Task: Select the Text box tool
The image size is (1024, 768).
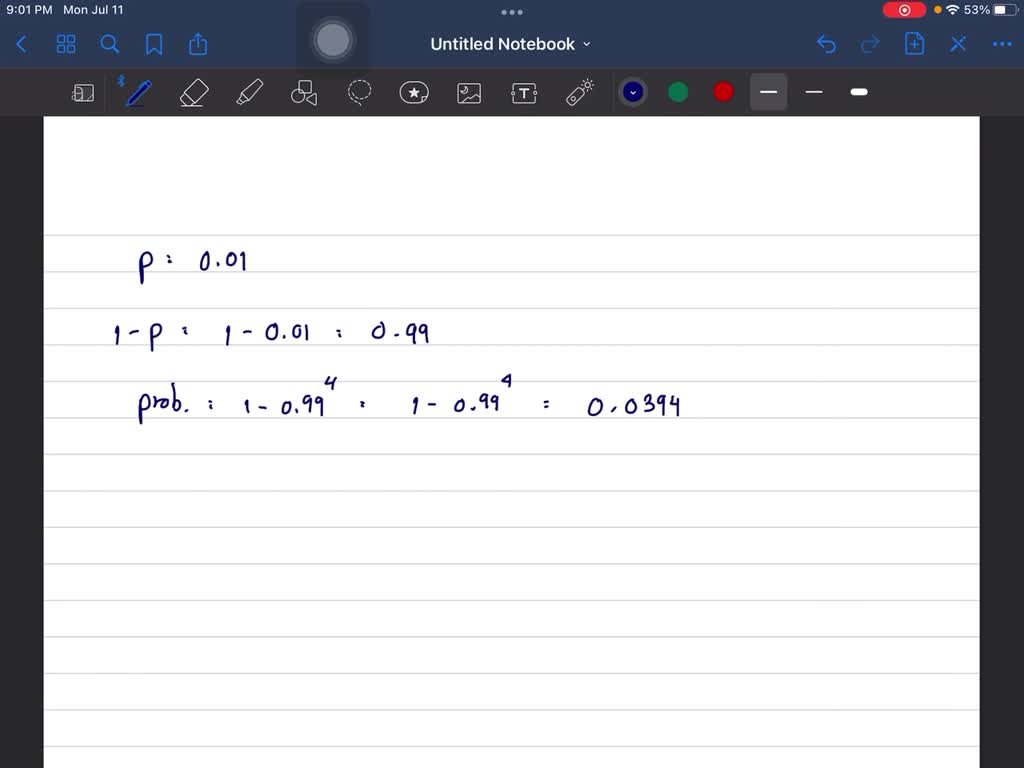Action: 524,93
